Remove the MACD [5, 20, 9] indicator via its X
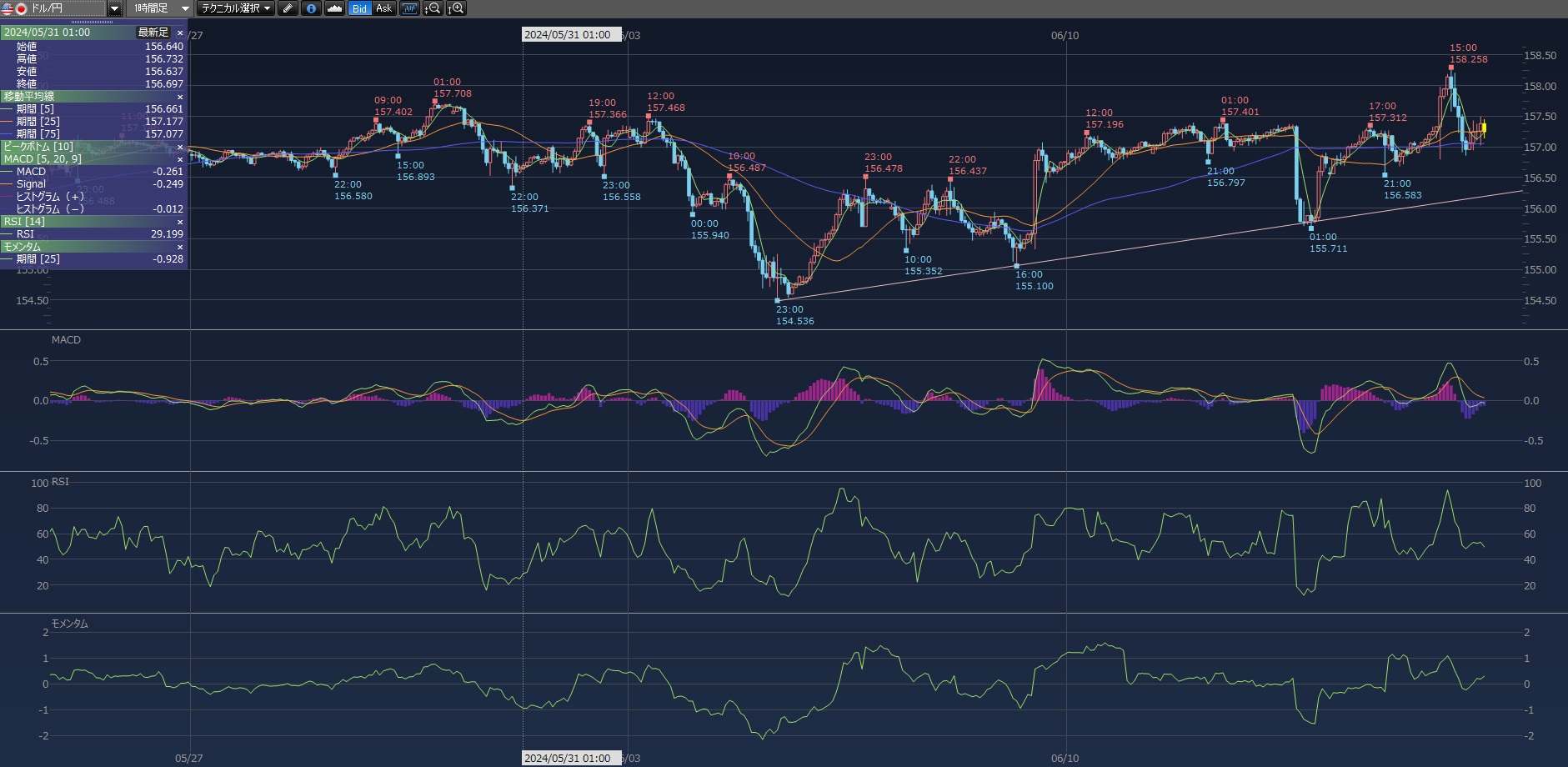The width and height of the screenshot is (1568, 767). coord(180,159)
